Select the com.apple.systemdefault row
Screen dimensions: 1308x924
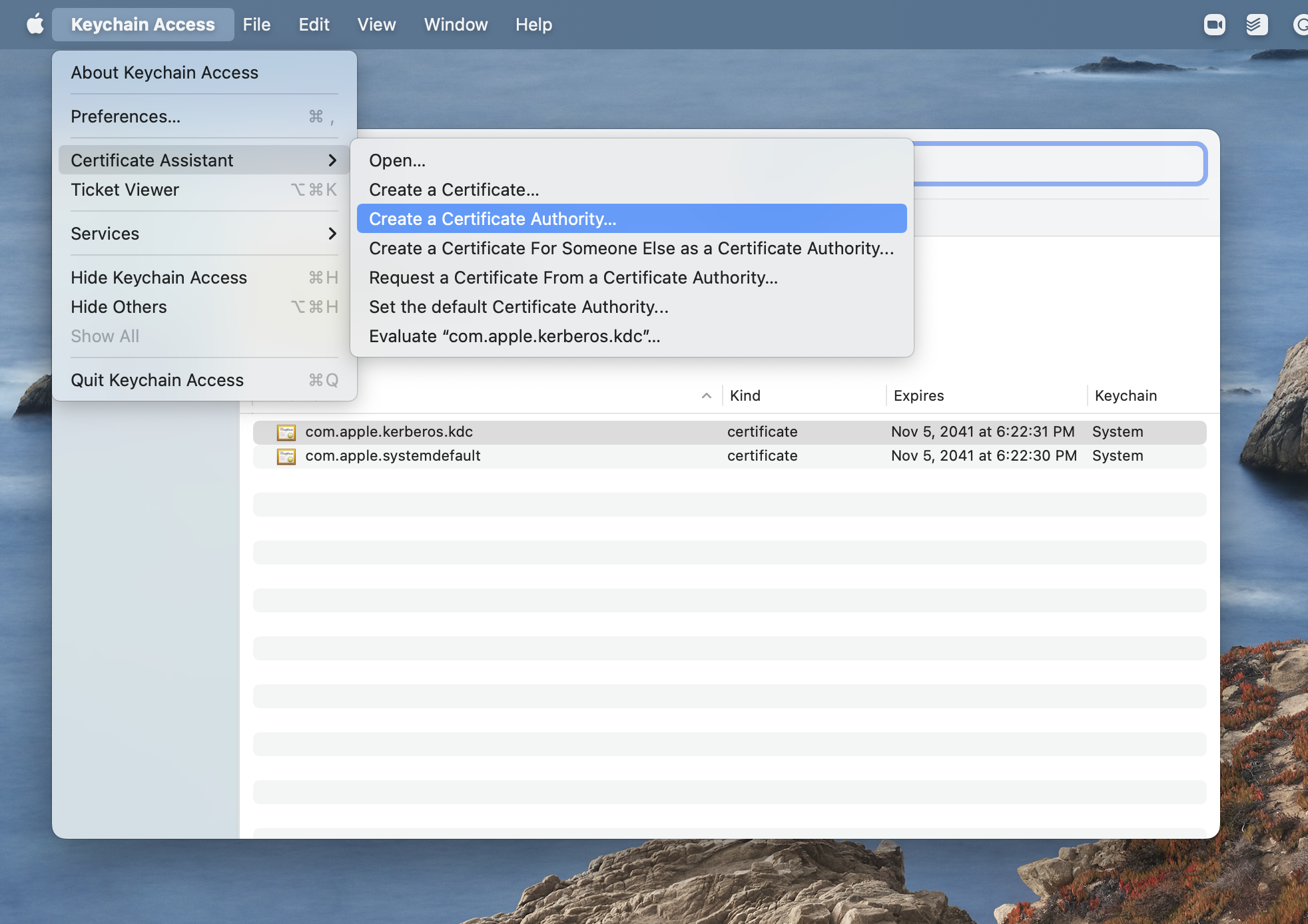(730, 456)
